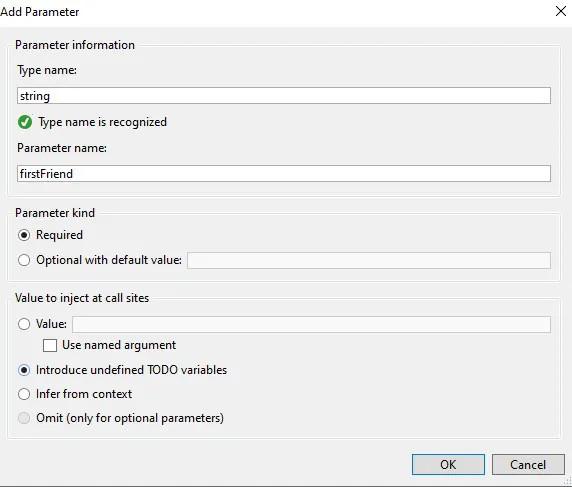This screenshot has height=487, width=572.
Task: Click the Cancel button
Action: click(x=528, y=464)
